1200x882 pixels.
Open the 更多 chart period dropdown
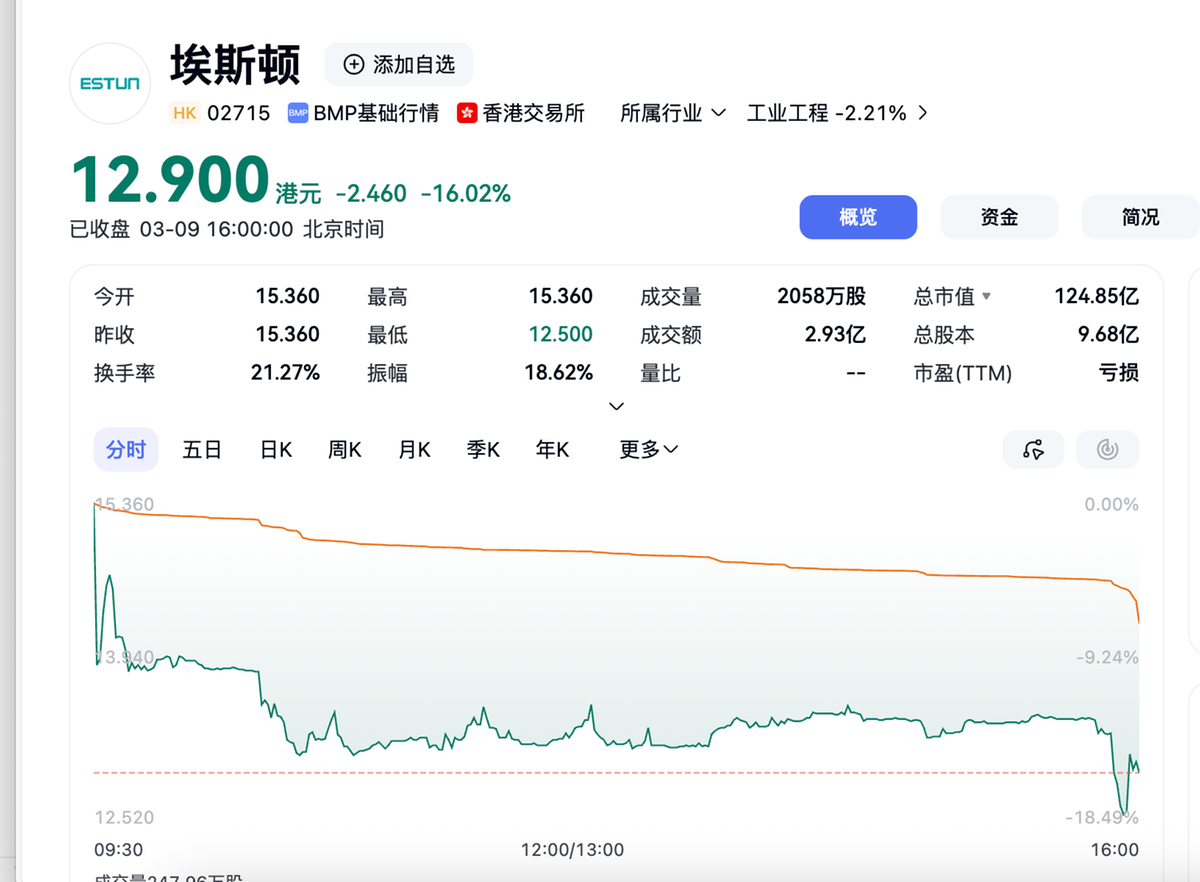[x=648, y=450]
